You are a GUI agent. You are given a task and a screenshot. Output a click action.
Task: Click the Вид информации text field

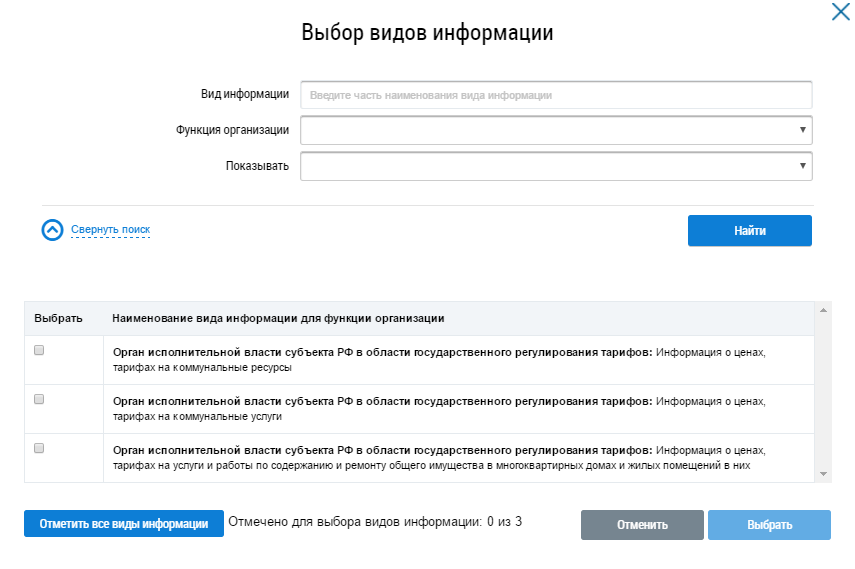click(x=556, y=95)
